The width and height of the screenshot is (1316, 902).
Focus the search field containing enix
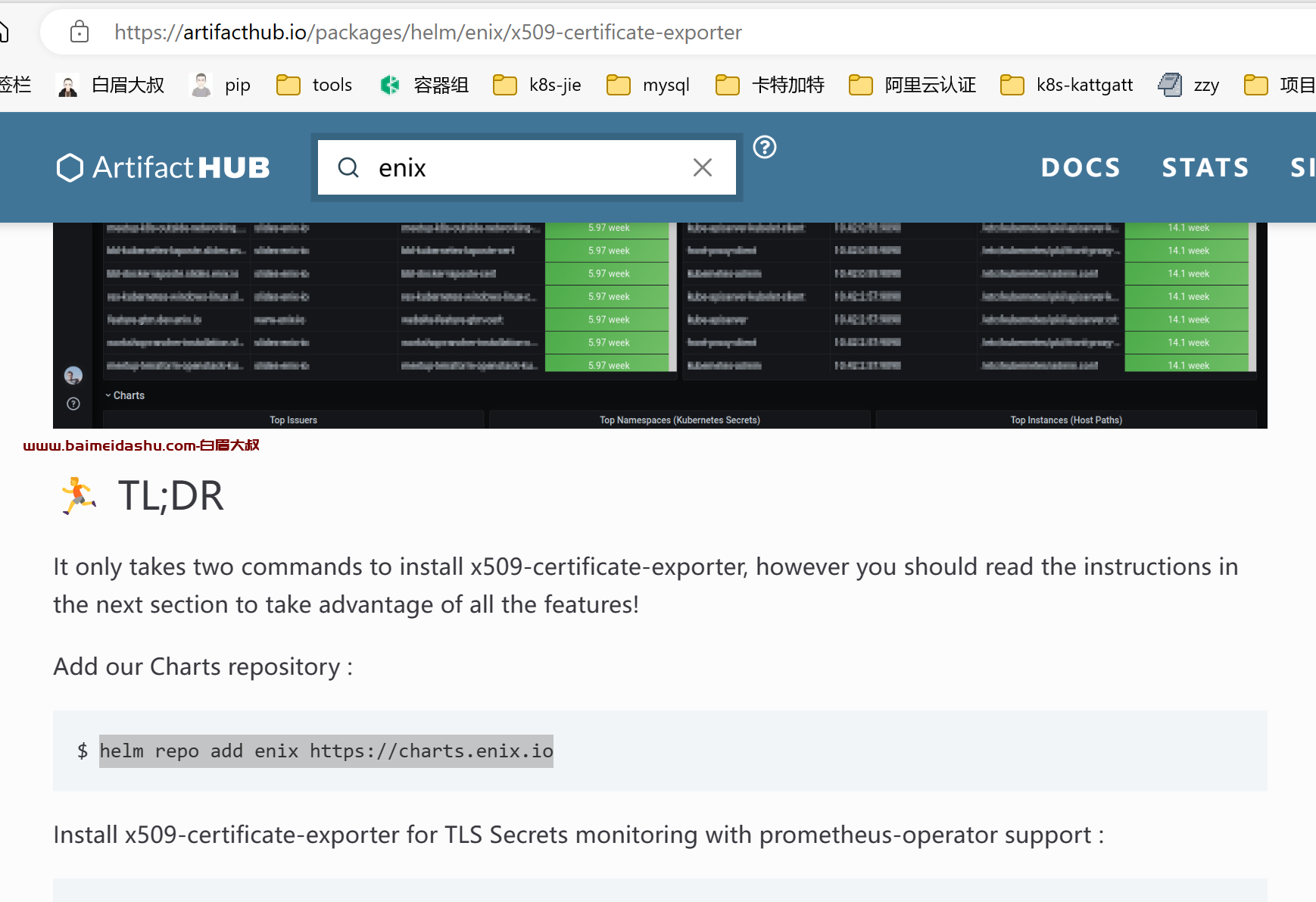click(x=526, y=167)
